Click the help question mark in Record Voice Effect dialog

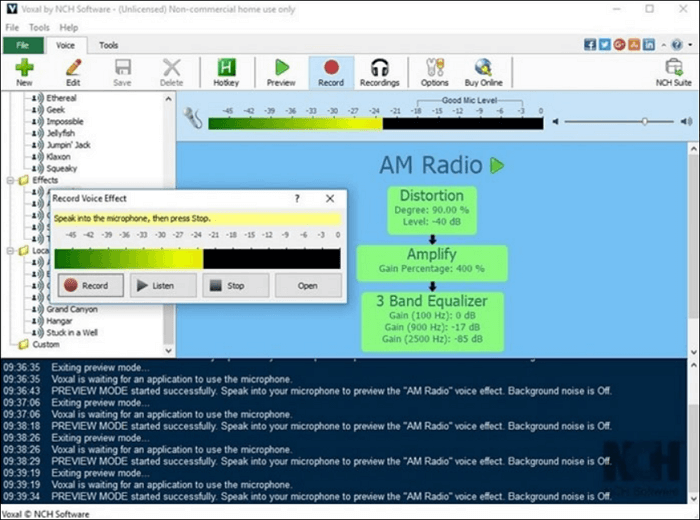point(297,199)
